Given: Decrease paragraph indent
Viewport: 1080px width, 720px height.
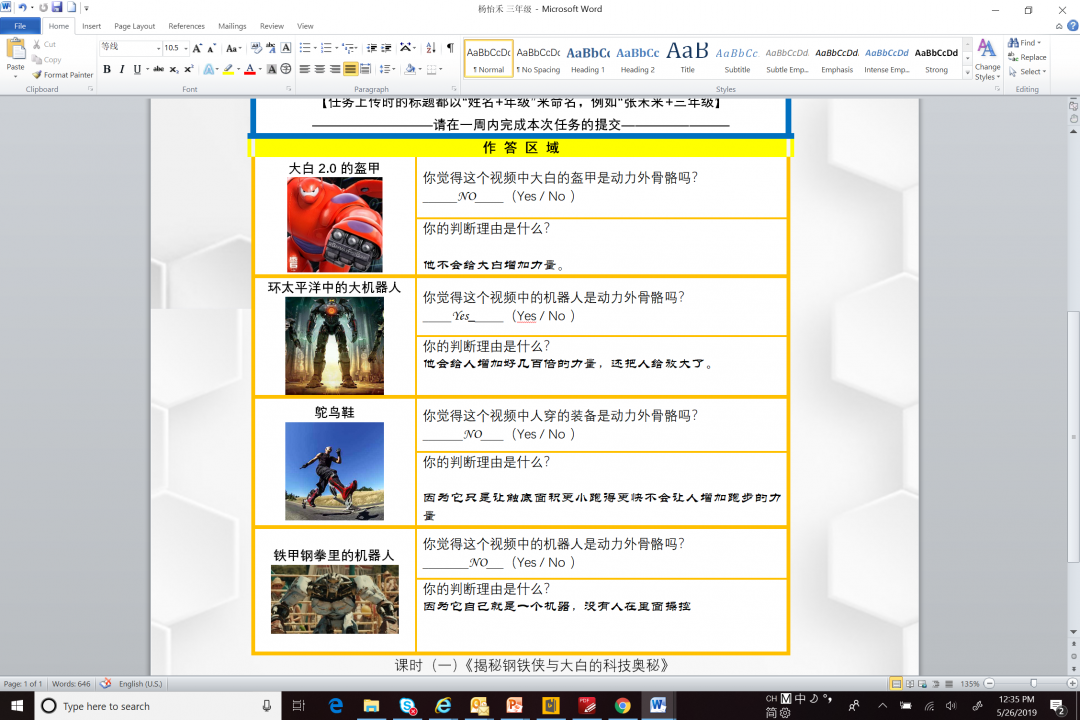Looking at the screenshot, I should click(372, 48).
